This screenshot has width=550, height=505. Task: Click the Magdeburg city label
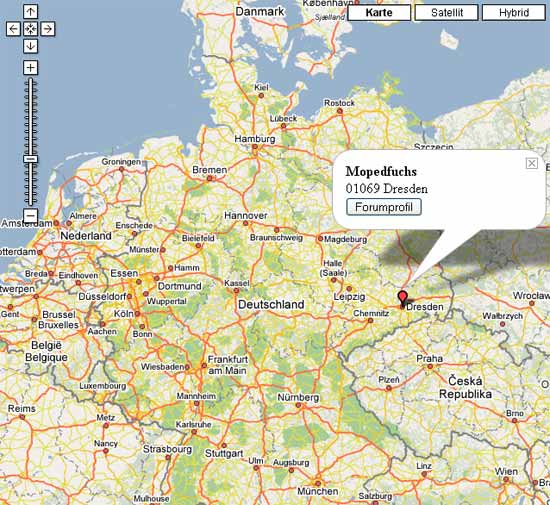pos(345,239)
